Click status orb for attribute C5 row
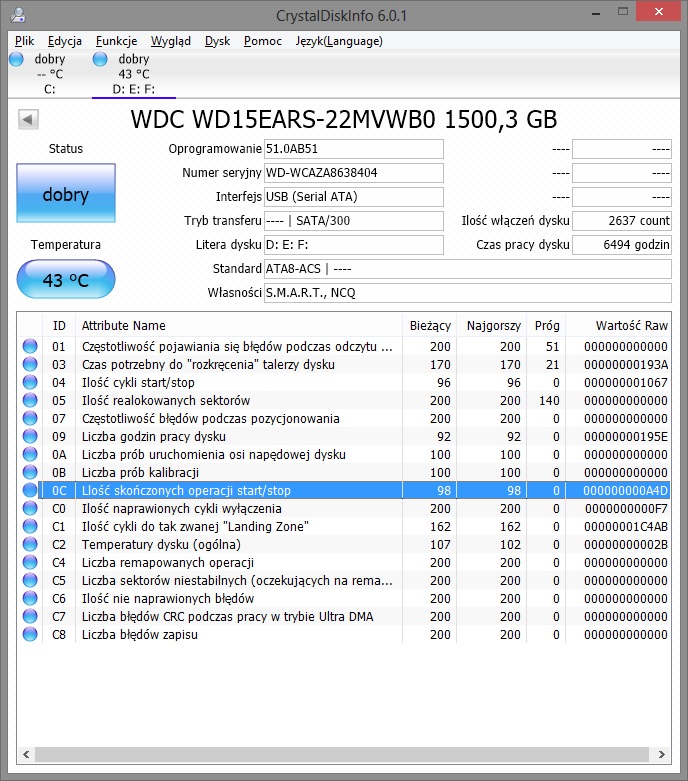The width and height of the screenshot is (688, 781). (x=30, y=580)
